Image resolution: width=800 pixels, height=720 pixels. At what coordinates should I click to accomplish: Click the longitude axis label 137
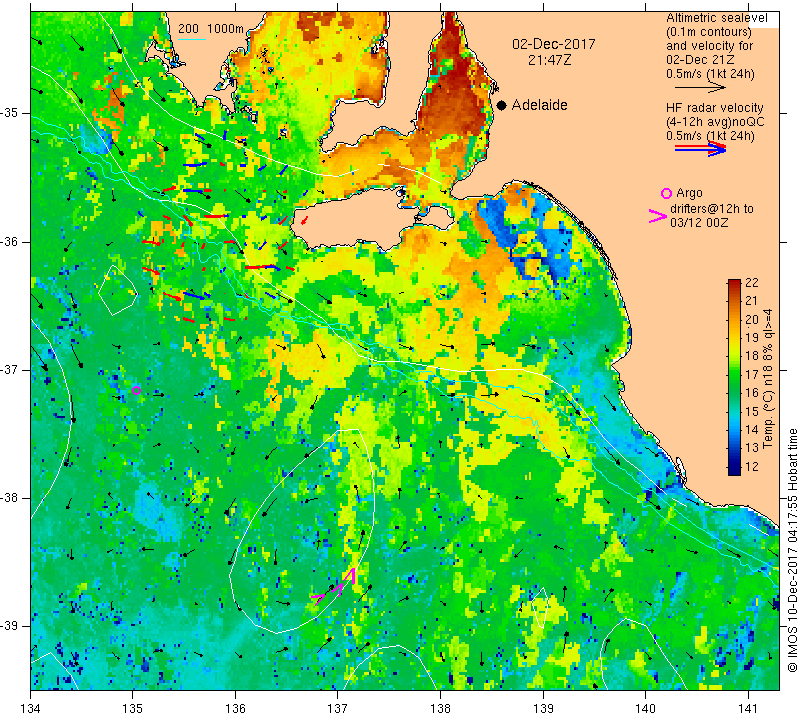click(338, 708)
